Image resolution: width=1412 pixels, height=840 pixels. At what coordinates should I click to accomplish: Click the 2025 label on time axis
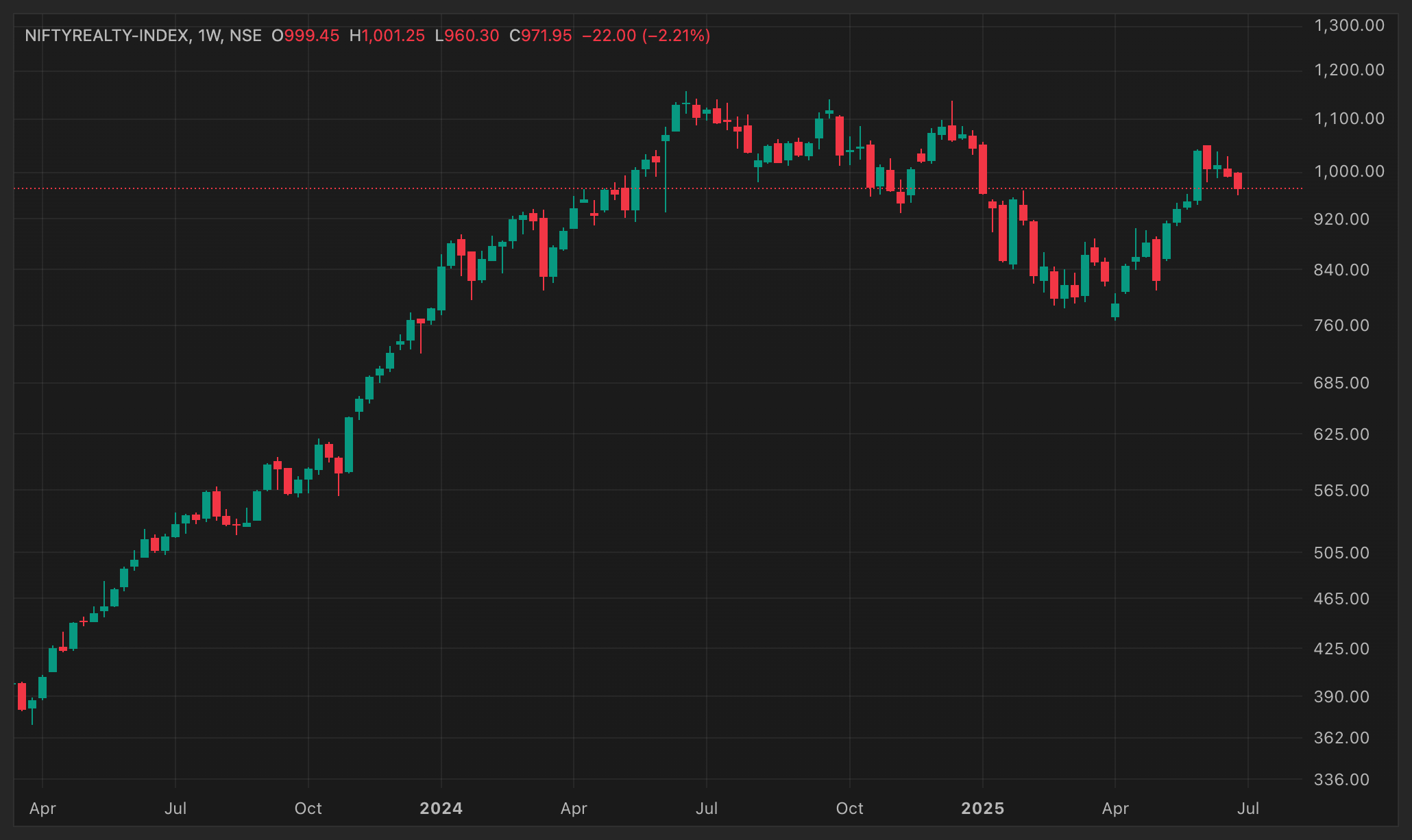pyautogui.click(x=983, y=808)
